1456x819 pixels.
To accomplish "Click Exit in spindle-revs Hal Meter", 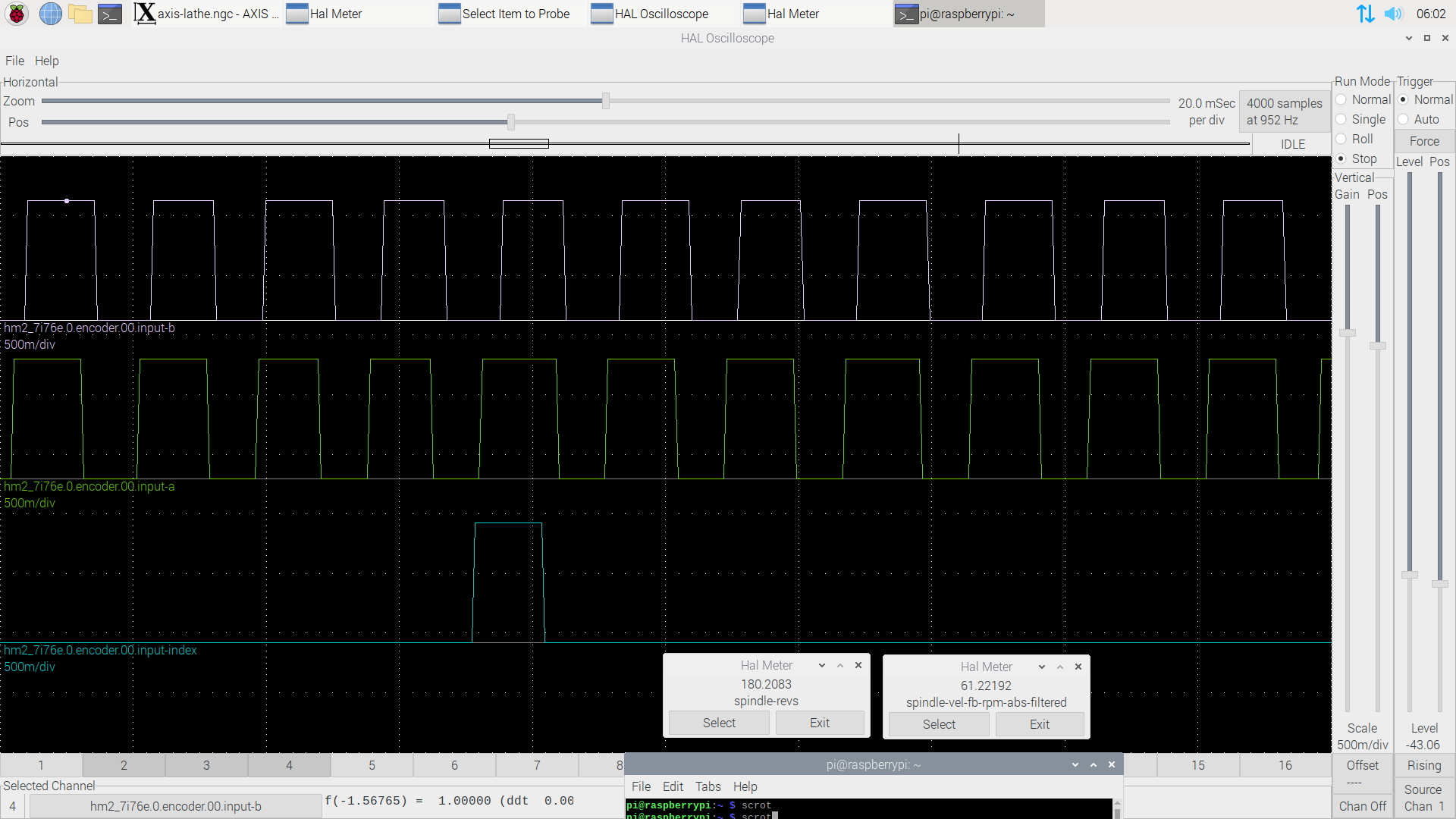I will pyautogui.click(x=820, y=723).
